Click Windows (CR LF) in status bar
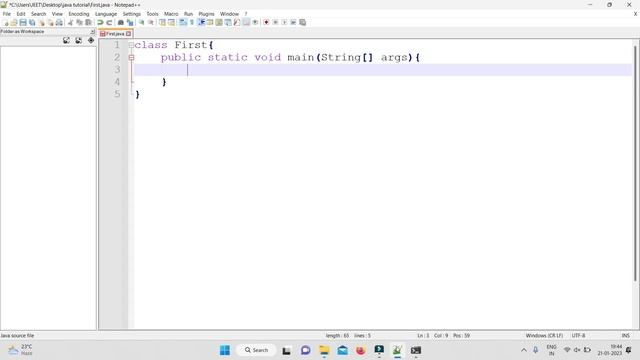640x360 pixels. tap(544, 336)
